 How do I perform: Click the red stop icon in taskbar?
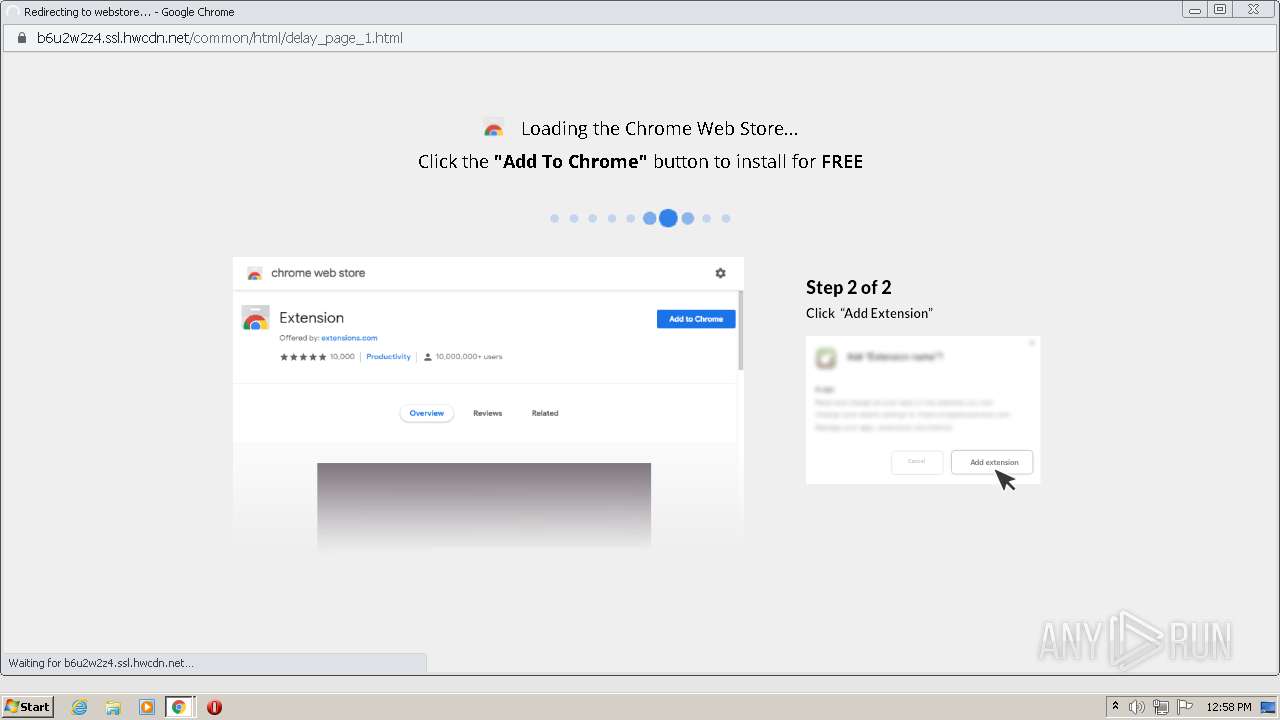tap(214, 707)
